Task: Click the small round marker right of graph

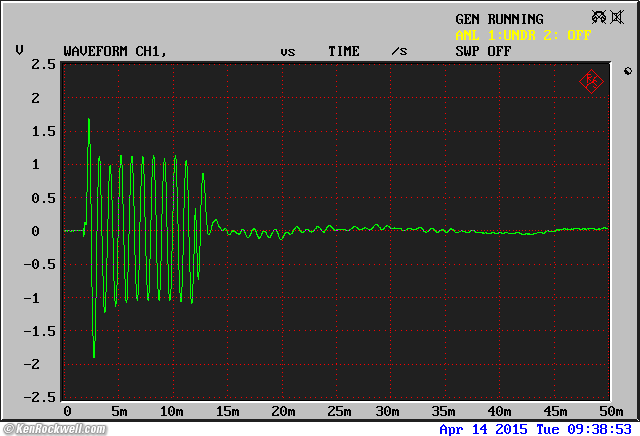Action: [626, 71]
